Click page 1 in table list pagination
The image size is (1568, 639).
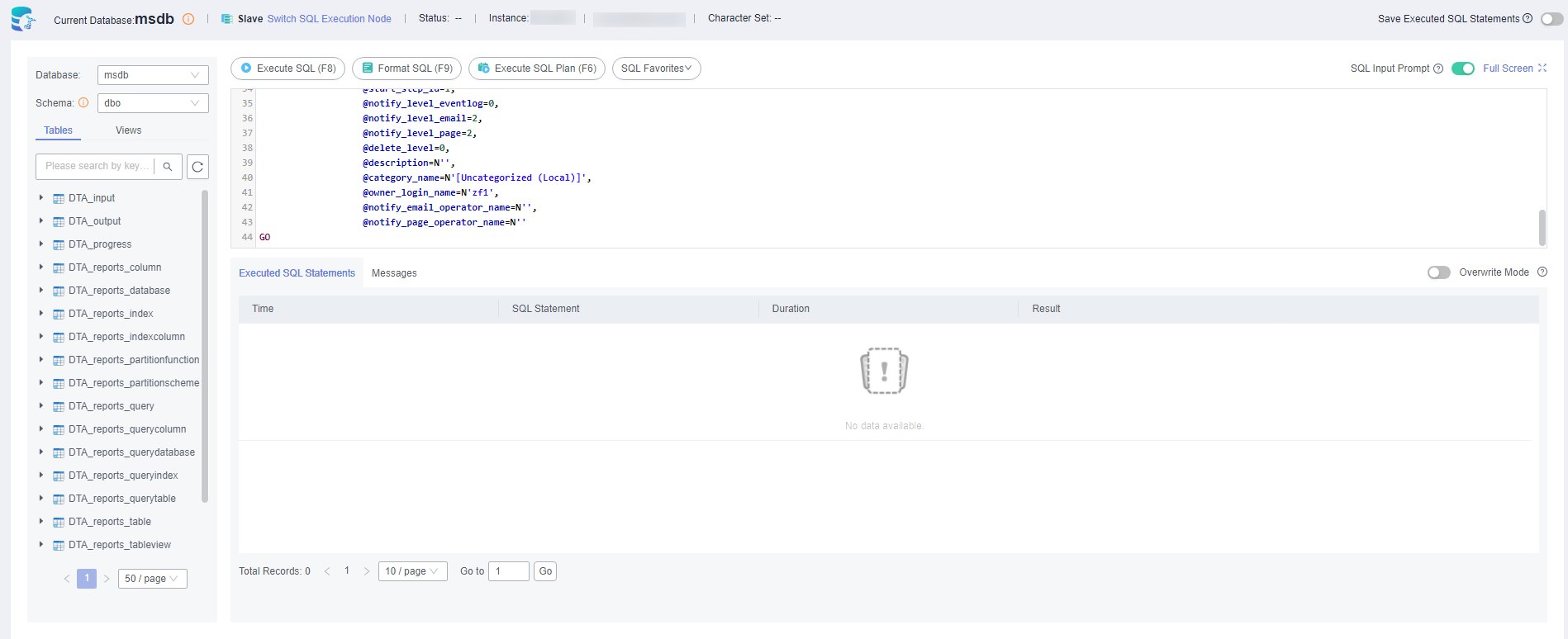pos(87,579)
